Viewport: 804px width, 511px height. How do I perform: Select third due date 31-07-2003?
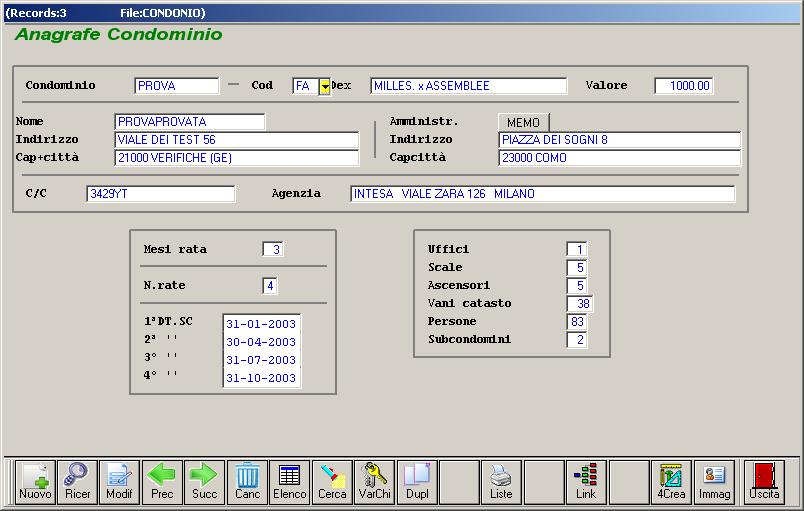click(x=261, y=360)
